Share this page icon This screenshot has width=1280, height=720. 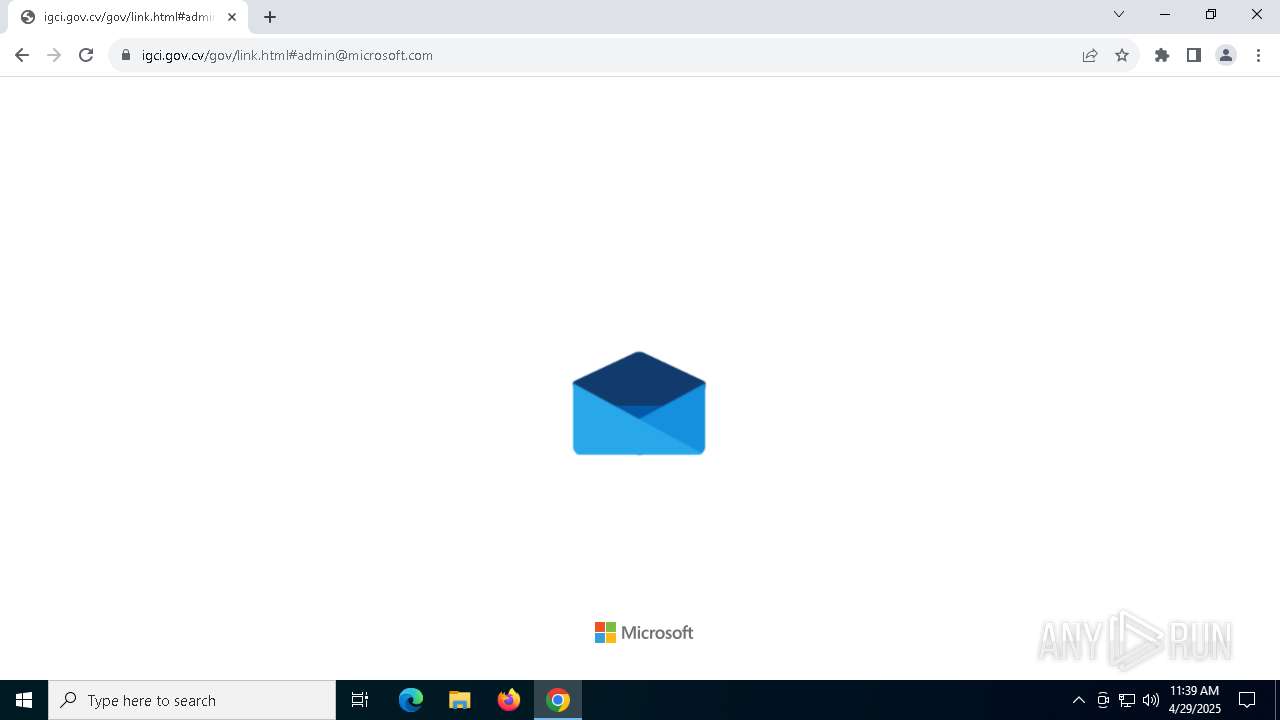[x=1090, y=56]
